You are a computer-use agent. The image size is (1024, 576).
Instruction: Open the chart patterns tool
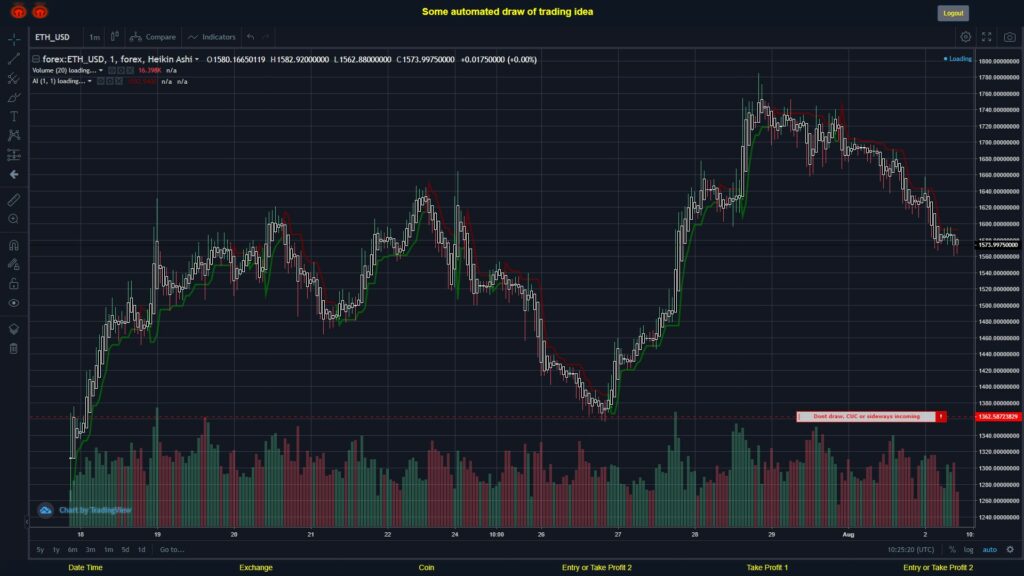coord(14,135)
